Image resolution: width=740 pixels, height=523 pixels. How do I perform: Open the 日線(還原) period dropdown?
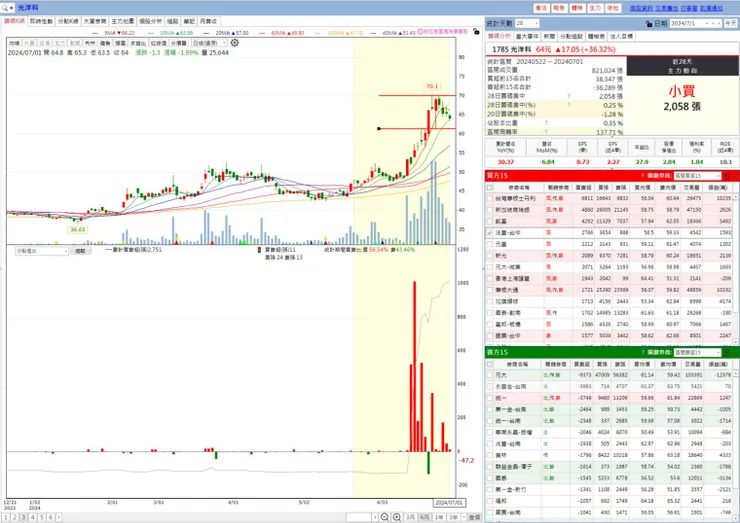click(x=209, y=43)
